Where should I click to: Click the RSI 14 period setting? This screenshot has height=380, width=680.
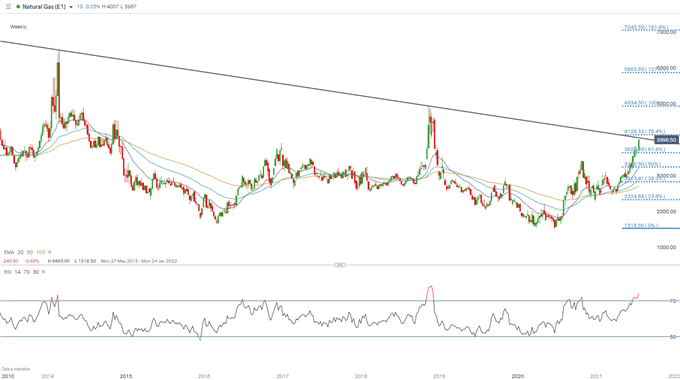(x=17, y=272)
